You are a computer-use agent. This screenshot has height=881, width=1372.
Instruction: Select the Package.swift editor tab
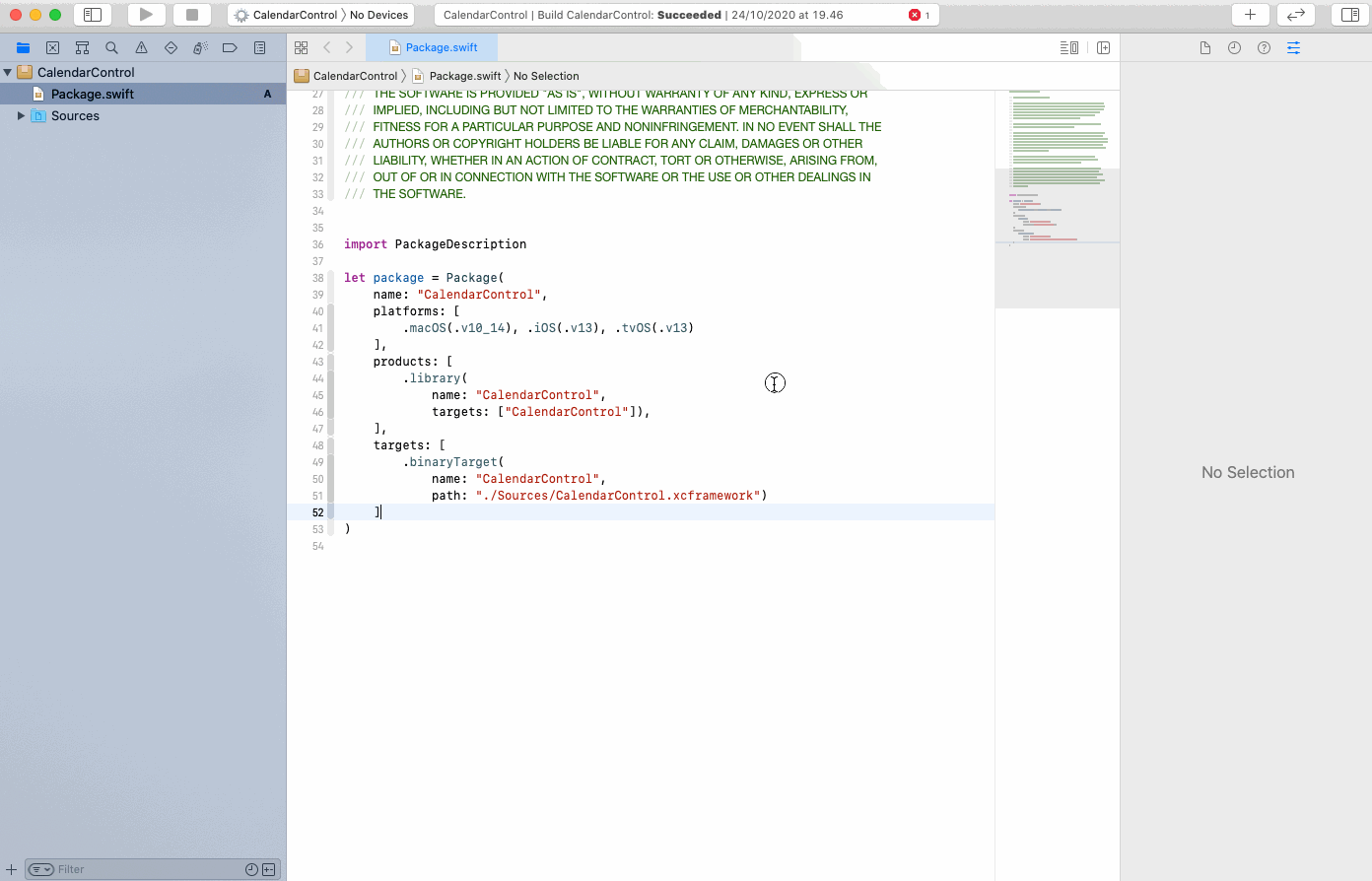point(432,47)
